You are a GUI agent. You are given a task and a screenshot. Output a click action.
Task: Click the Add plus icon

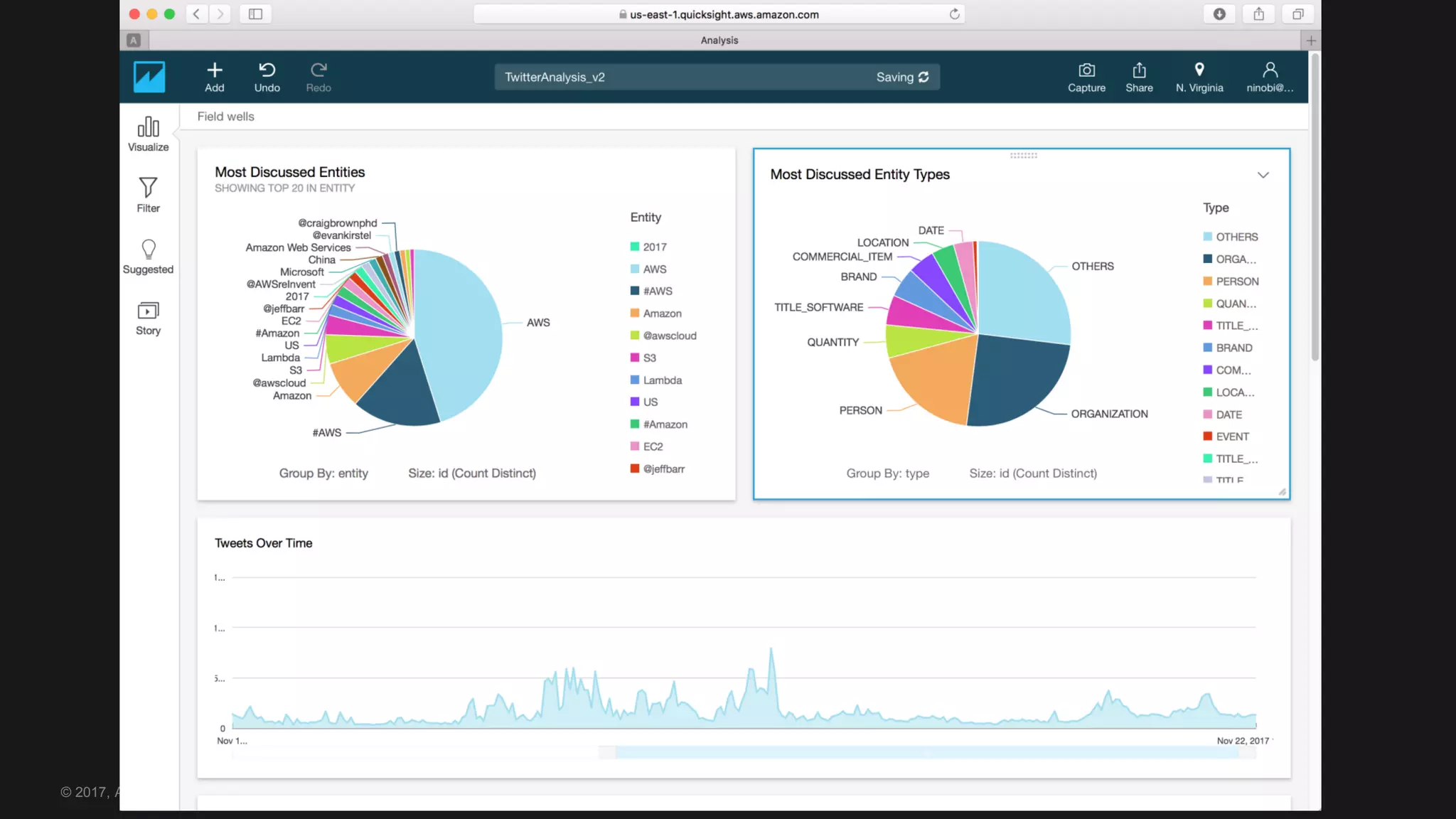click(214, 70)
